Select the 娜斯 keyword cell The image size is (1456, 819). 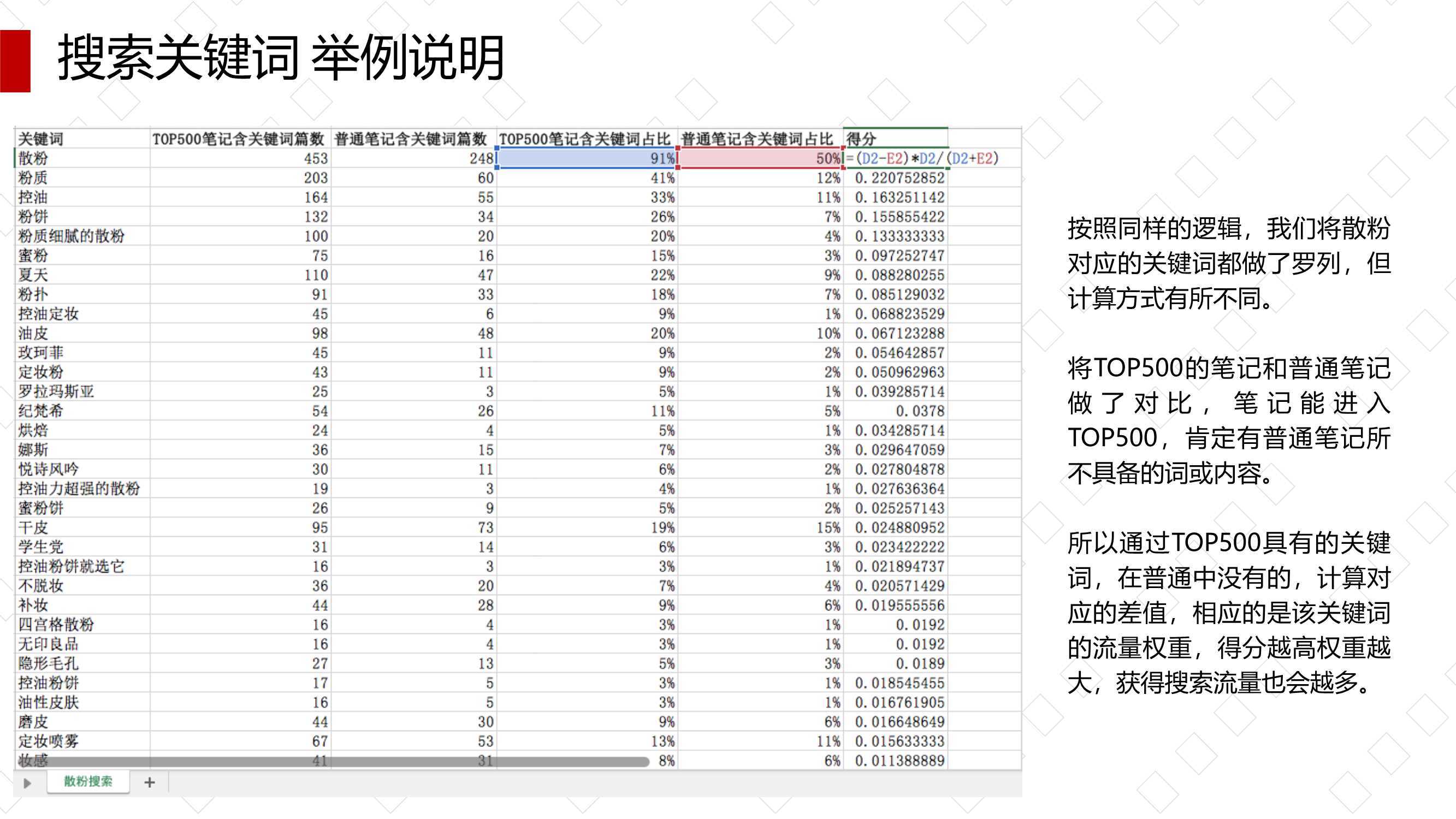82,450
